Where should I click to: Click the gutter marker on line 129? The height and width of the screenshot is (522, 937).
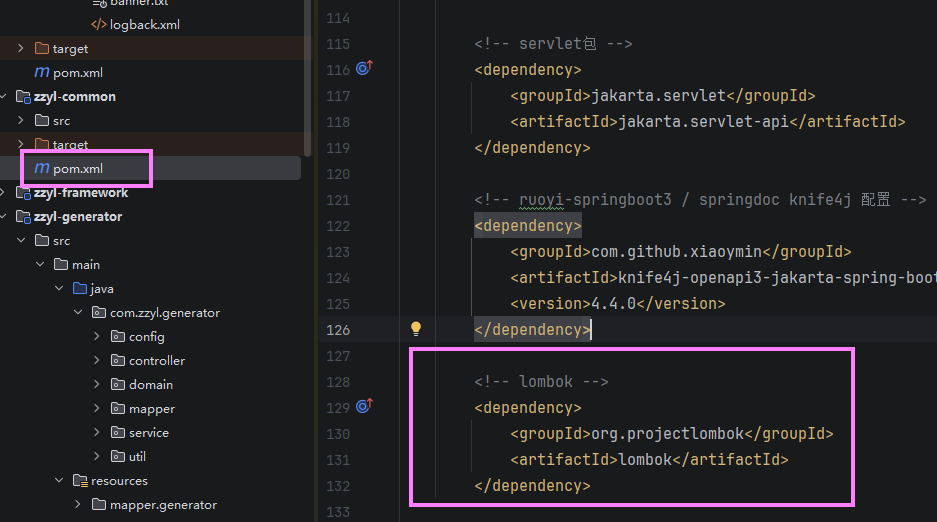pos(364,406)
